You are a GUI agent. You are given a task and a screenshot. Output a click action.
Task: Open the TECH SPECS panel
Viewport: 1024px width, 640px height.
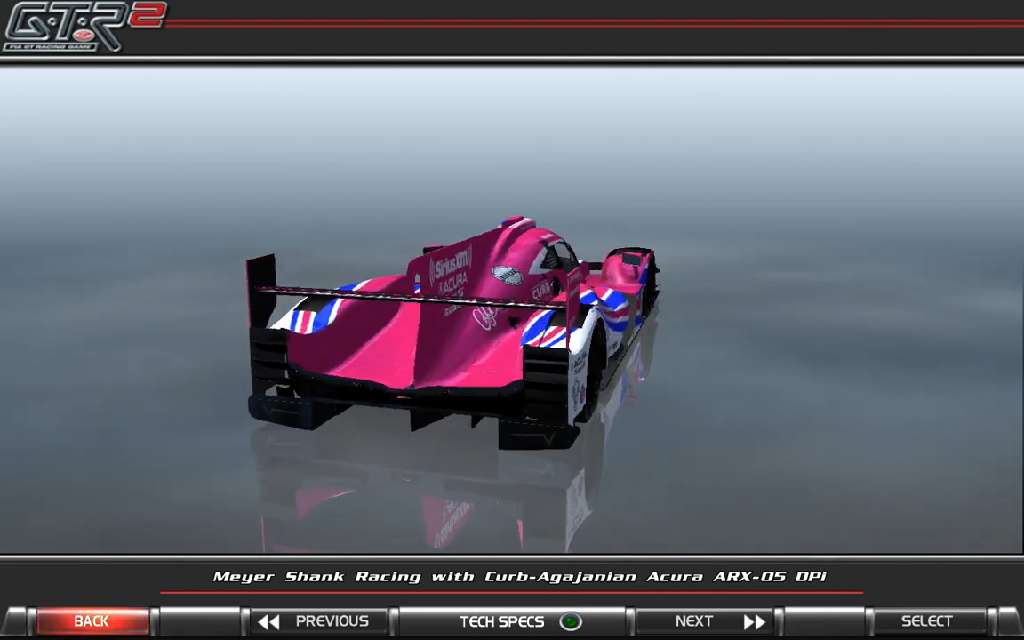click(x=513, y=621)
